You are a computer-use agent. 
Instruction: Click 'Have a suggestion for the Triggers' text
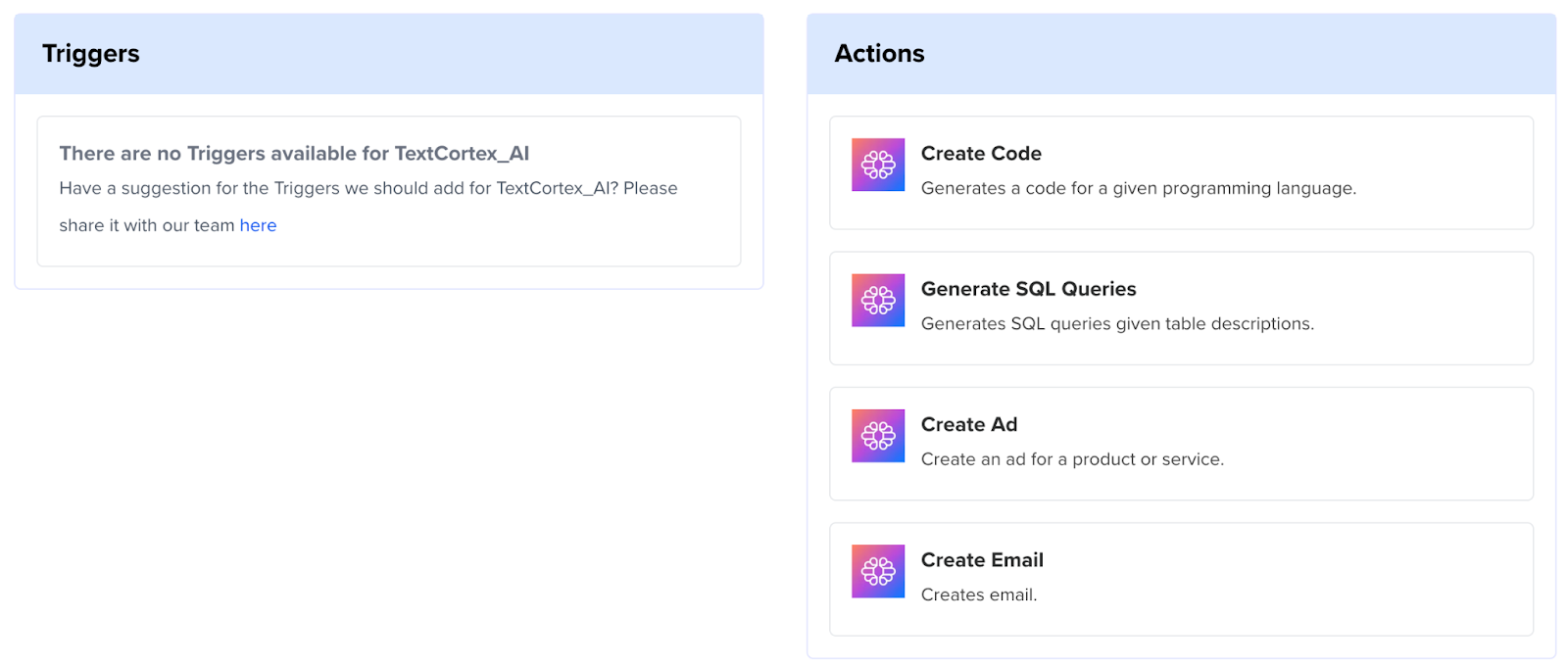tap(367, 207)
